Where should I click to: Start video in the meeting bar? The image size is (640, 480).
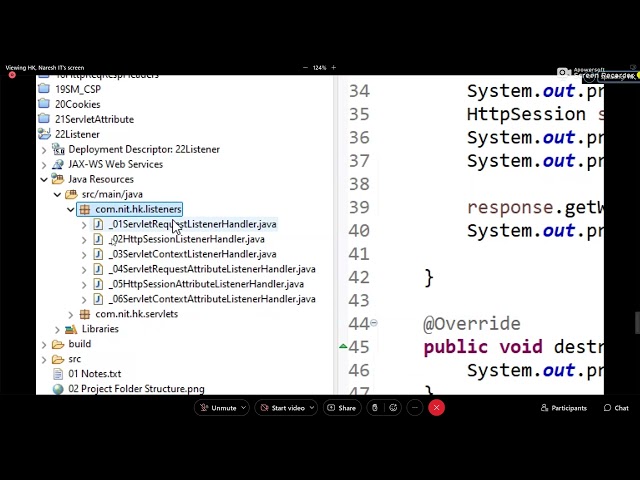pyautogui.click(x=282, y=408)
